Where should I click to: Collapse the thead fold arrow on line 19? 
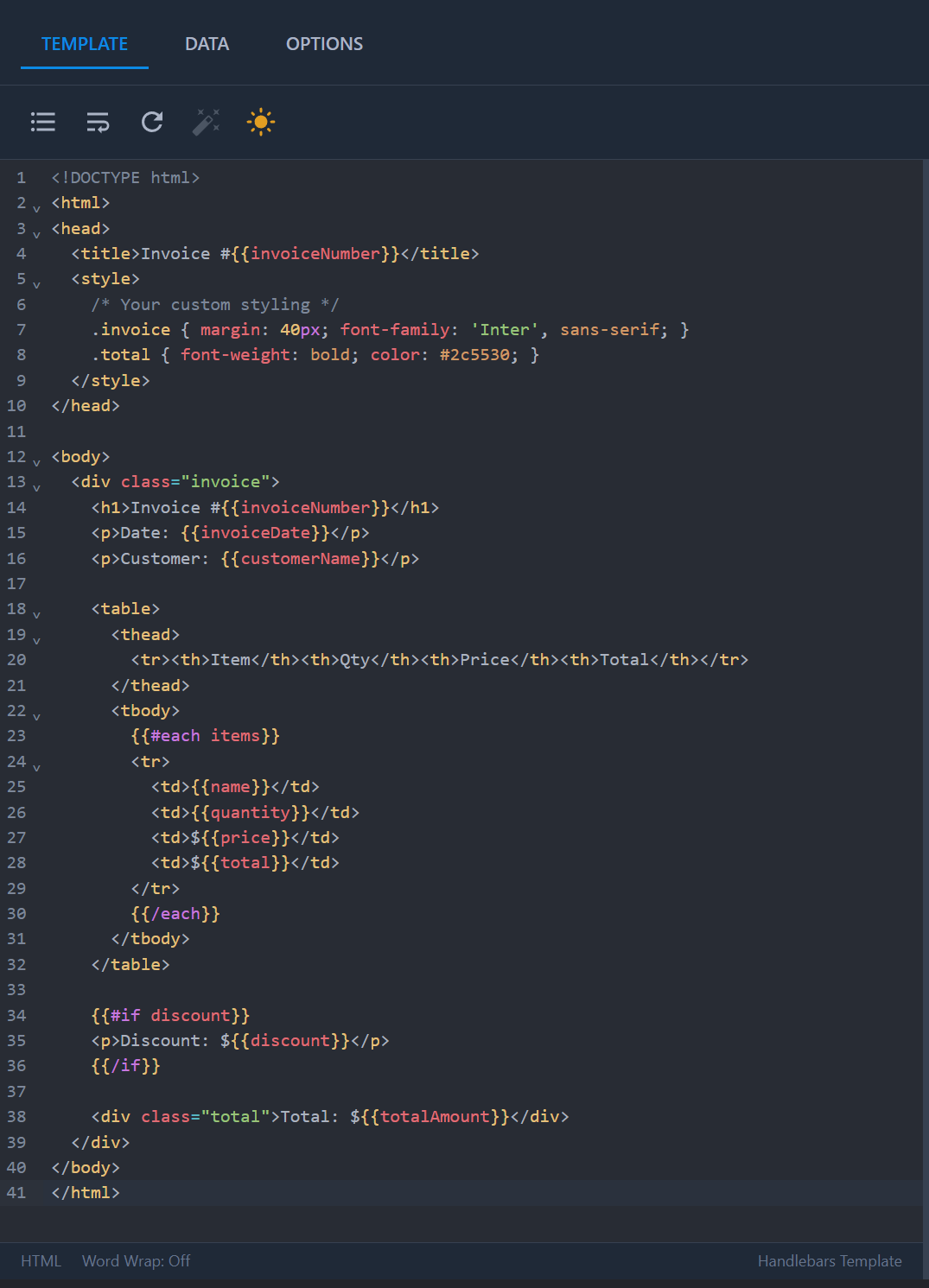point(35,639)
